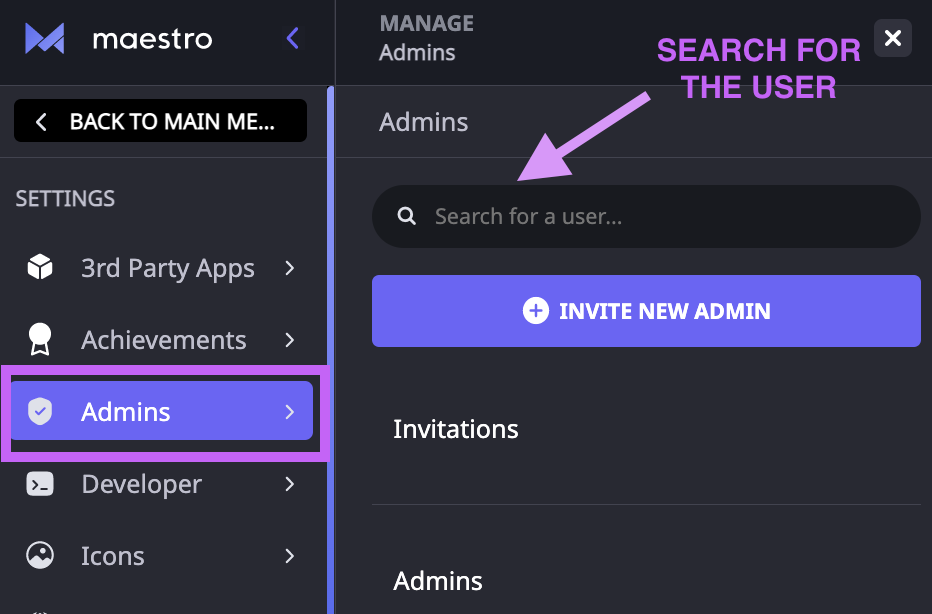Click the Achievements ribbon icon
Viewport: 932px width, 614px height.
pyautogui.click(x=40, y=339)
